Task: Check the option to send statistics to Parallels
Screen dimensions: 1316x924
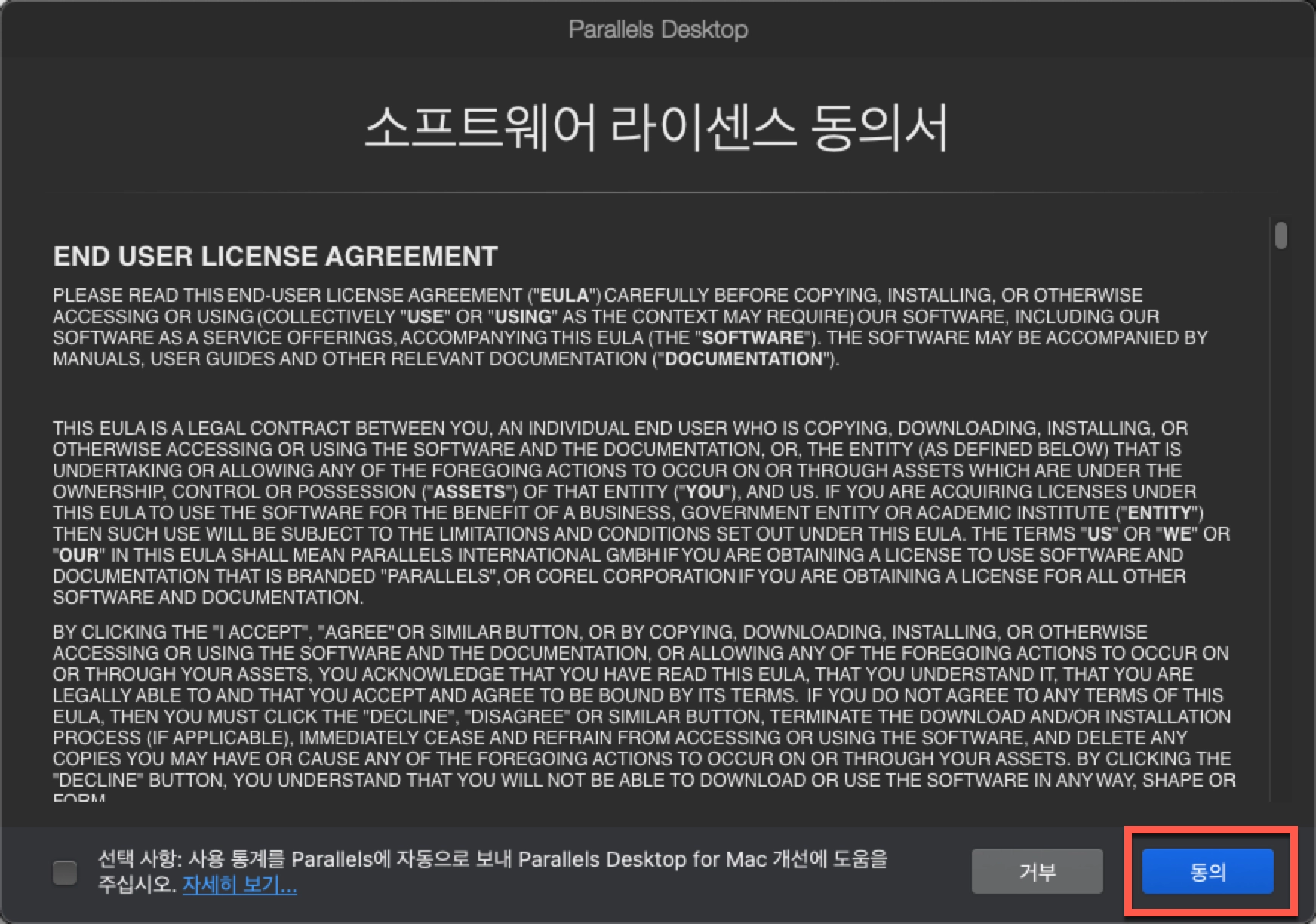Action: pos(64,872)
